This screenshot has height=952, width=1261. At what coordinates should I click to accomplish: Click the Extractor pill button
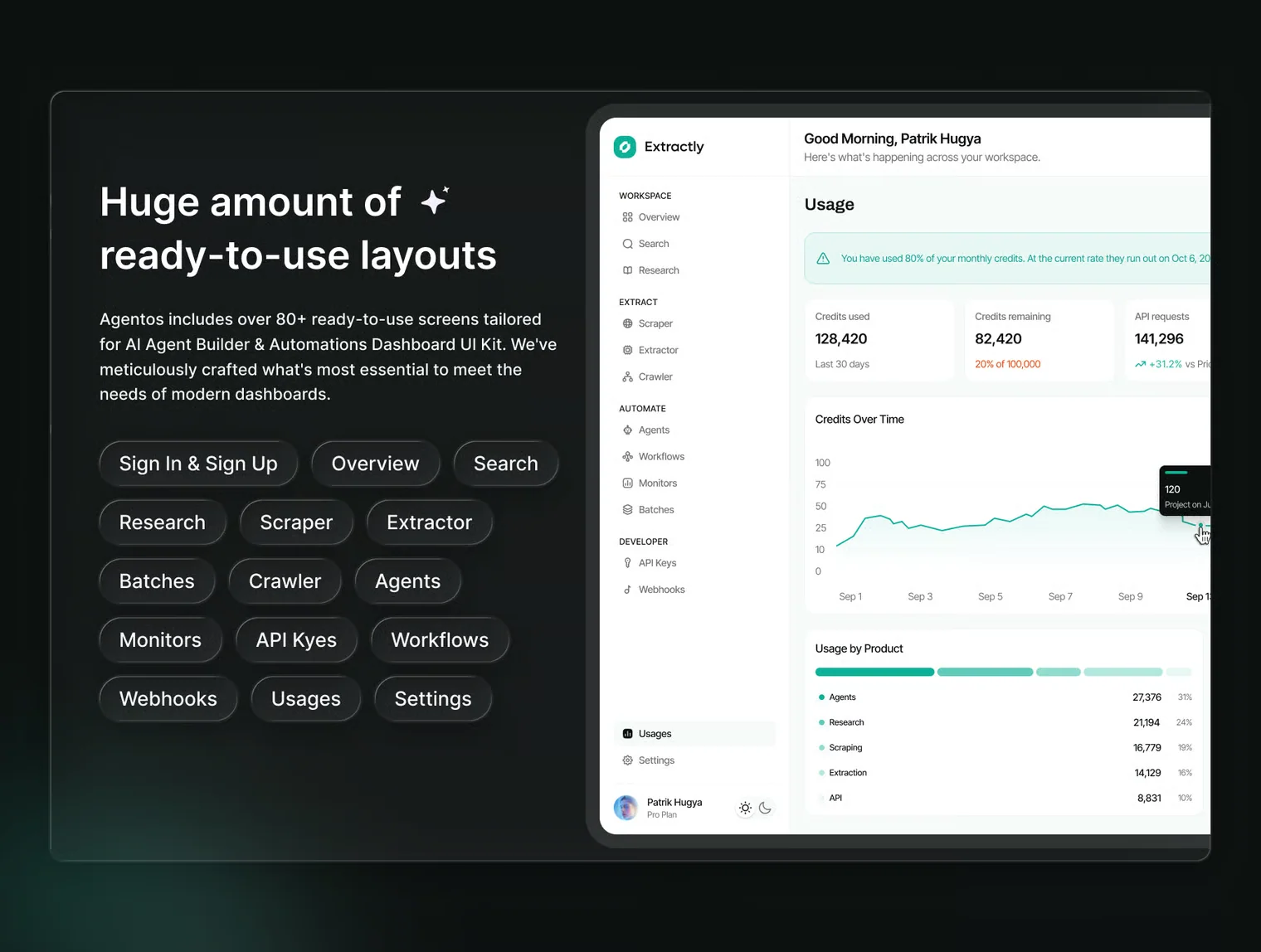tap(430, 522)
